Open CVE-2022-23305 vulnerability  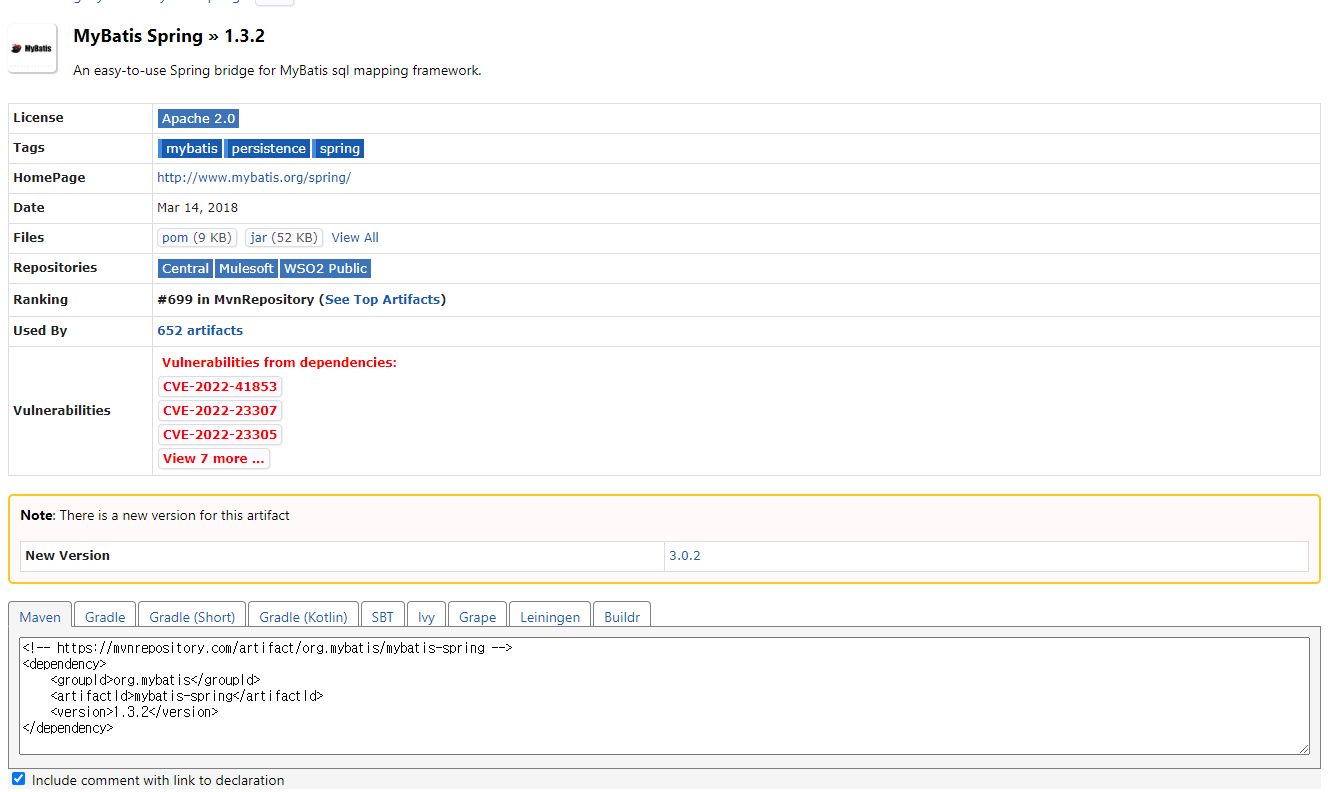click(x=220, y=435)
